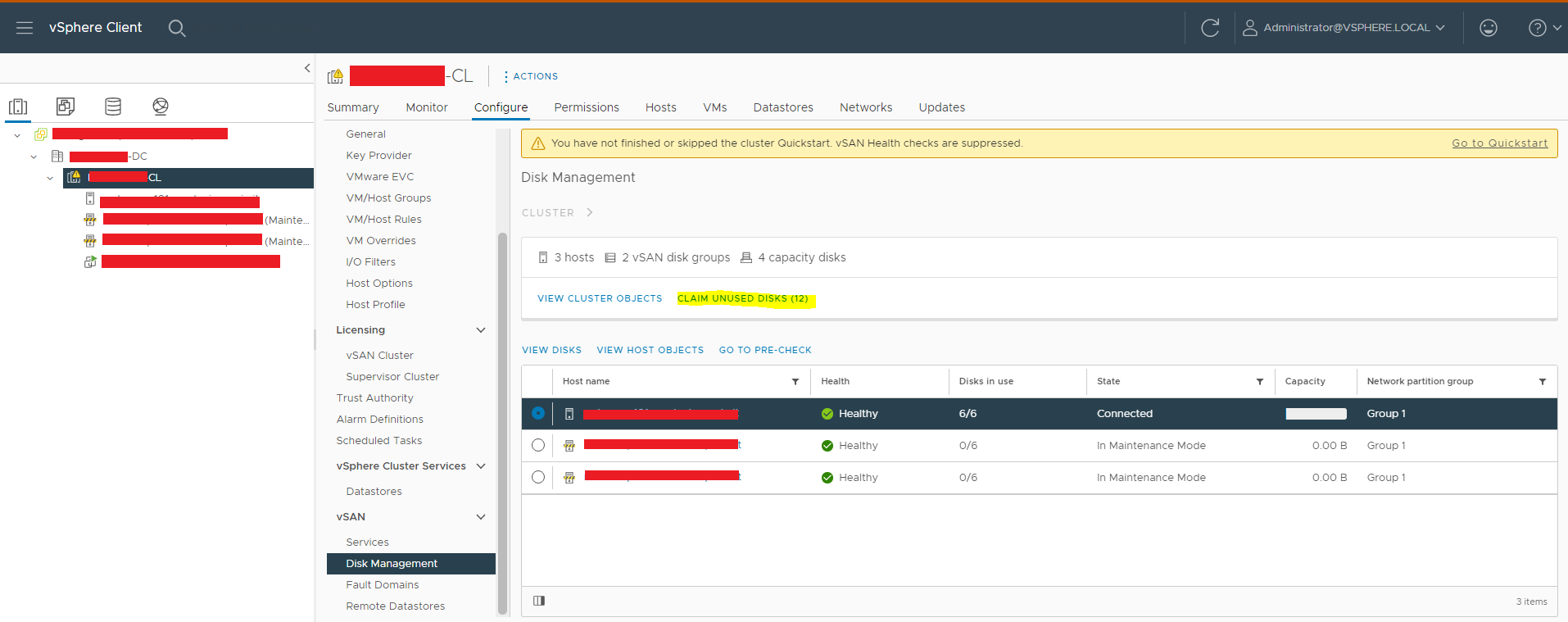This screenshot has height=622, width=1568.
Task: Collapse the navigator panel arrow
Action: click(x=307, y=68)
